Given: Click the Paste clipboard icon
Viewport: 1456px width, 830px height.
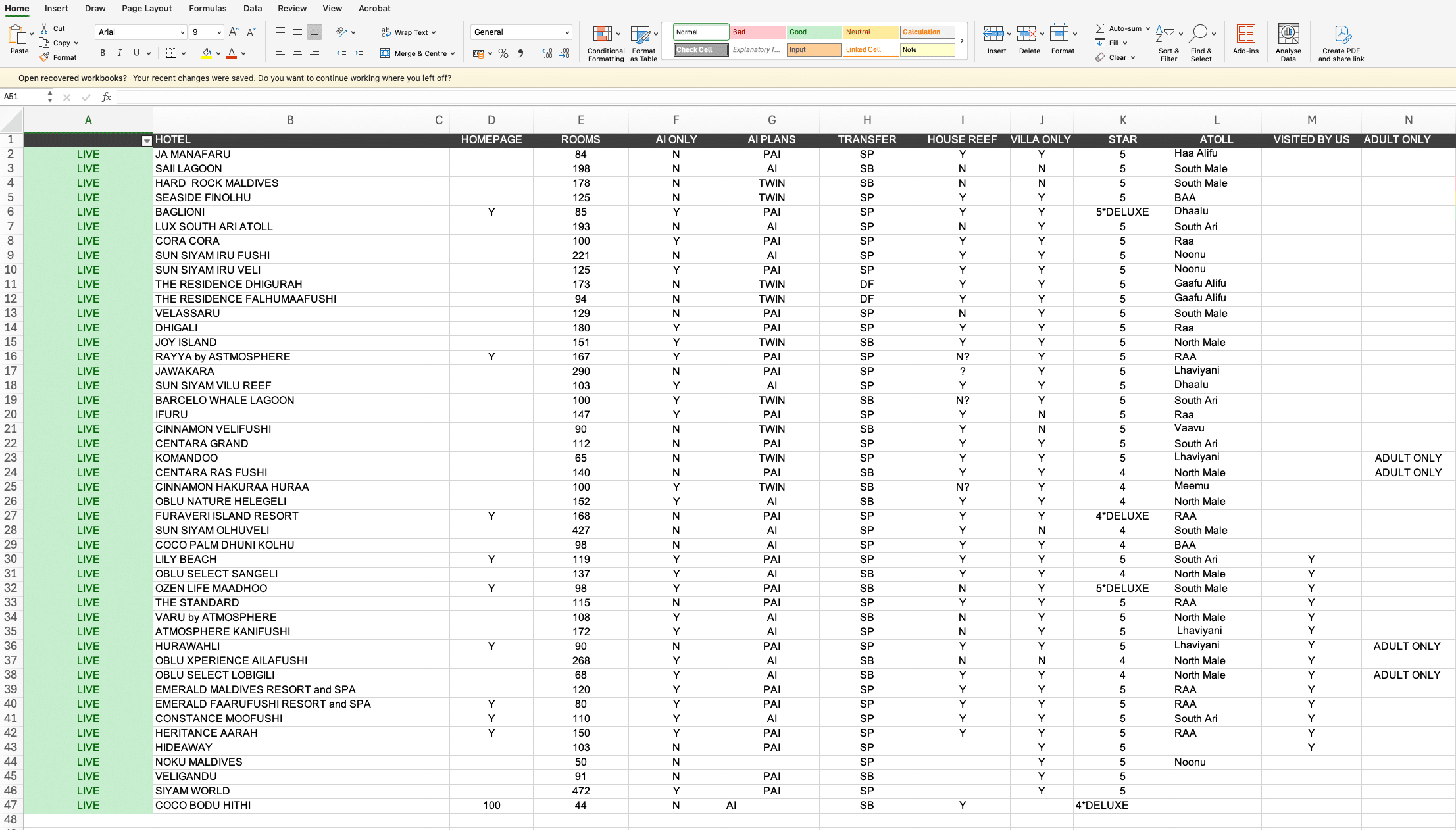Looking at the screenshot, I should [x=17, y=34].
